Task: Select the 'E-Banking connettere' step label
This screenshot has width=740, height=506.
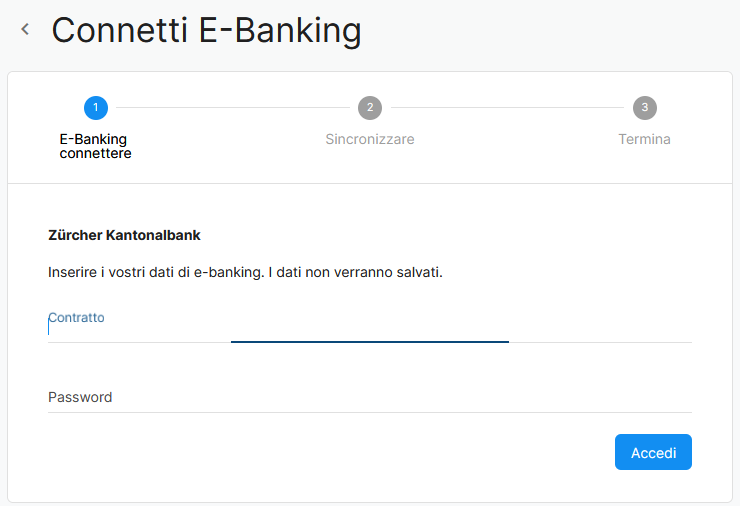Action: point(95,146)
